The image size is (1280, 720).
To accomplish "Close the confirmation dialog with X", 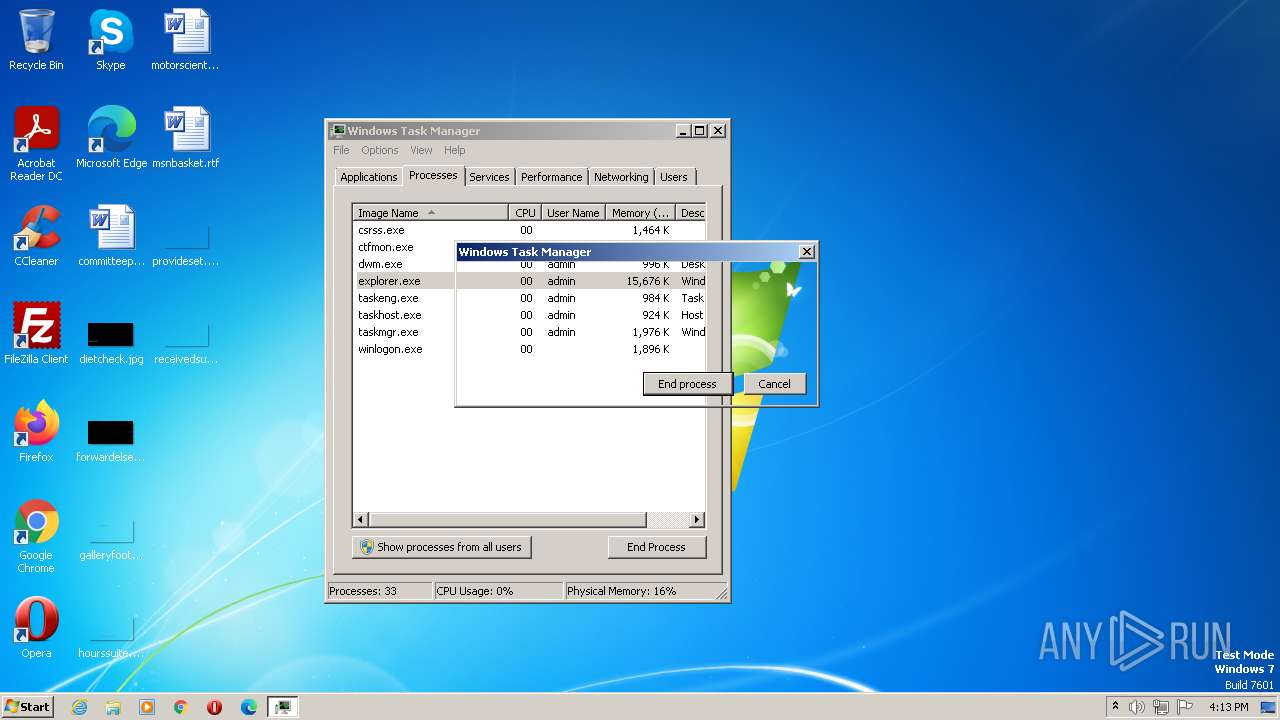I will tap(807, 252).
